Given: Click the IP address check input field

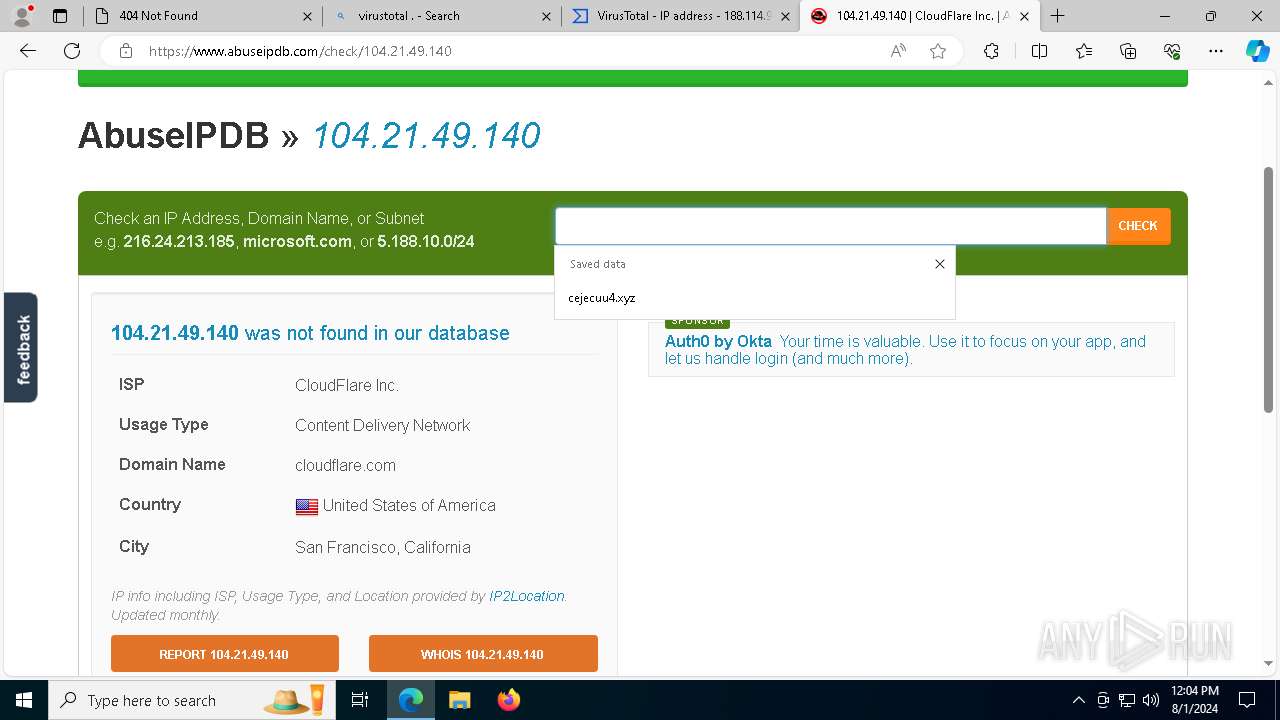Looking at the screenshot, I should (831, 226).
